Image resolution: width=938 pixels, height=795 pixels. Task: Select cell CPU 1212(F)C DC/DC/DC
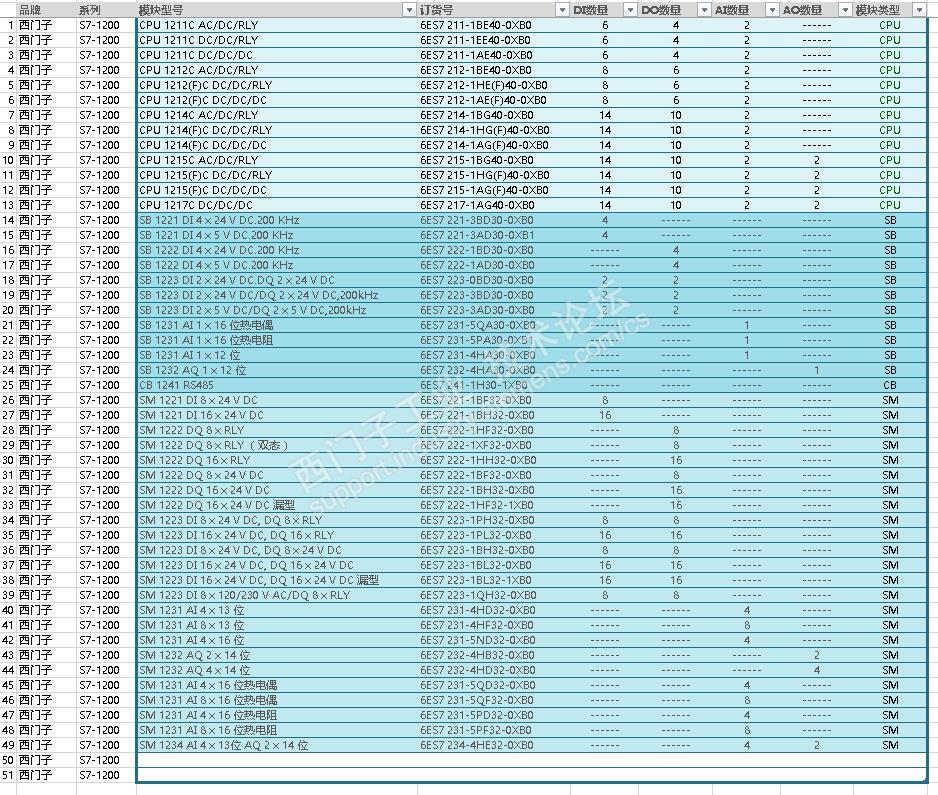(x=277, y=100)
